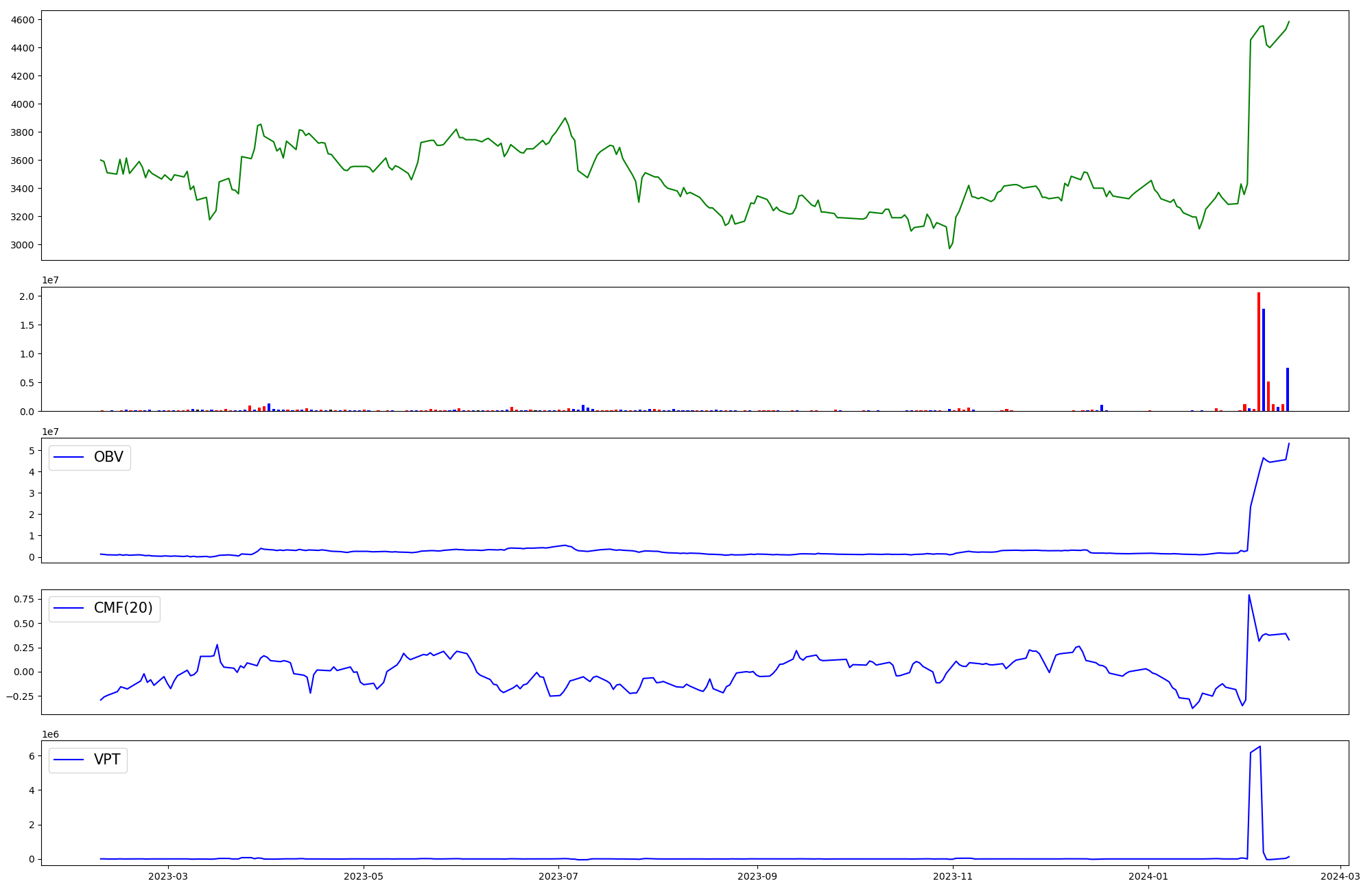Click the blue line sample in VPT legend
The image size is (1372, 892).
(69, 760)
